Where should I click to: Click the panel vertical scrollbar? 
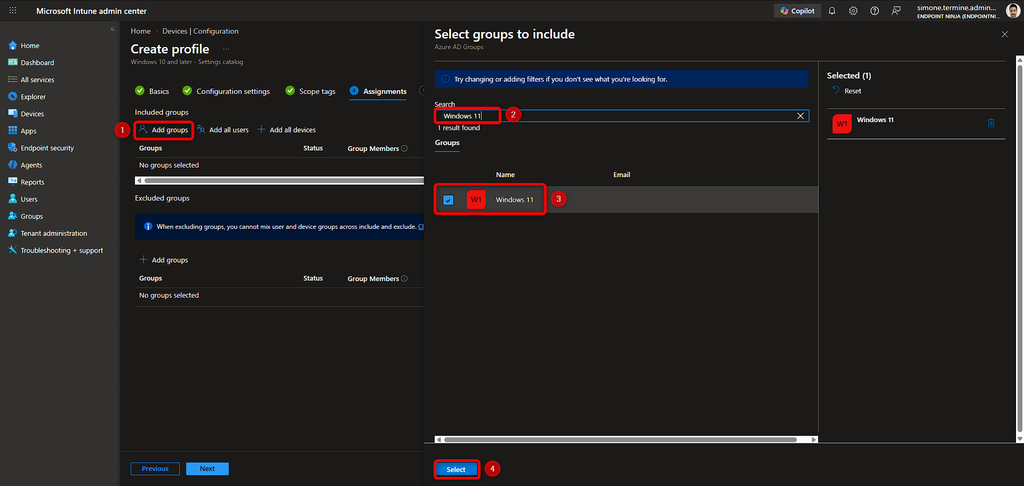point(1019,248)
